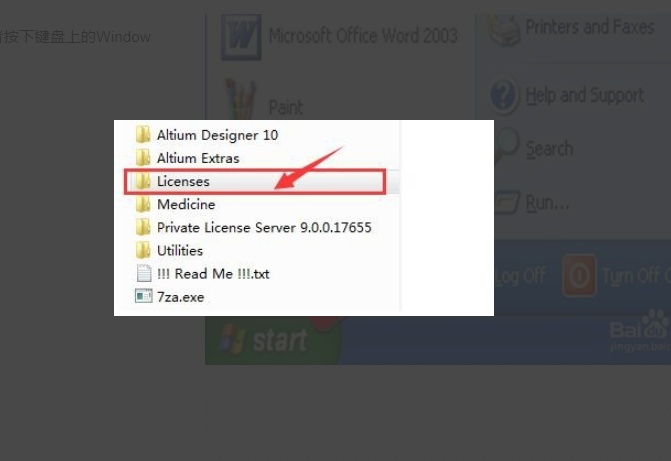Click the 7za.exe application icon
This screenshot has width=671, height=461.
pos(143,296)
